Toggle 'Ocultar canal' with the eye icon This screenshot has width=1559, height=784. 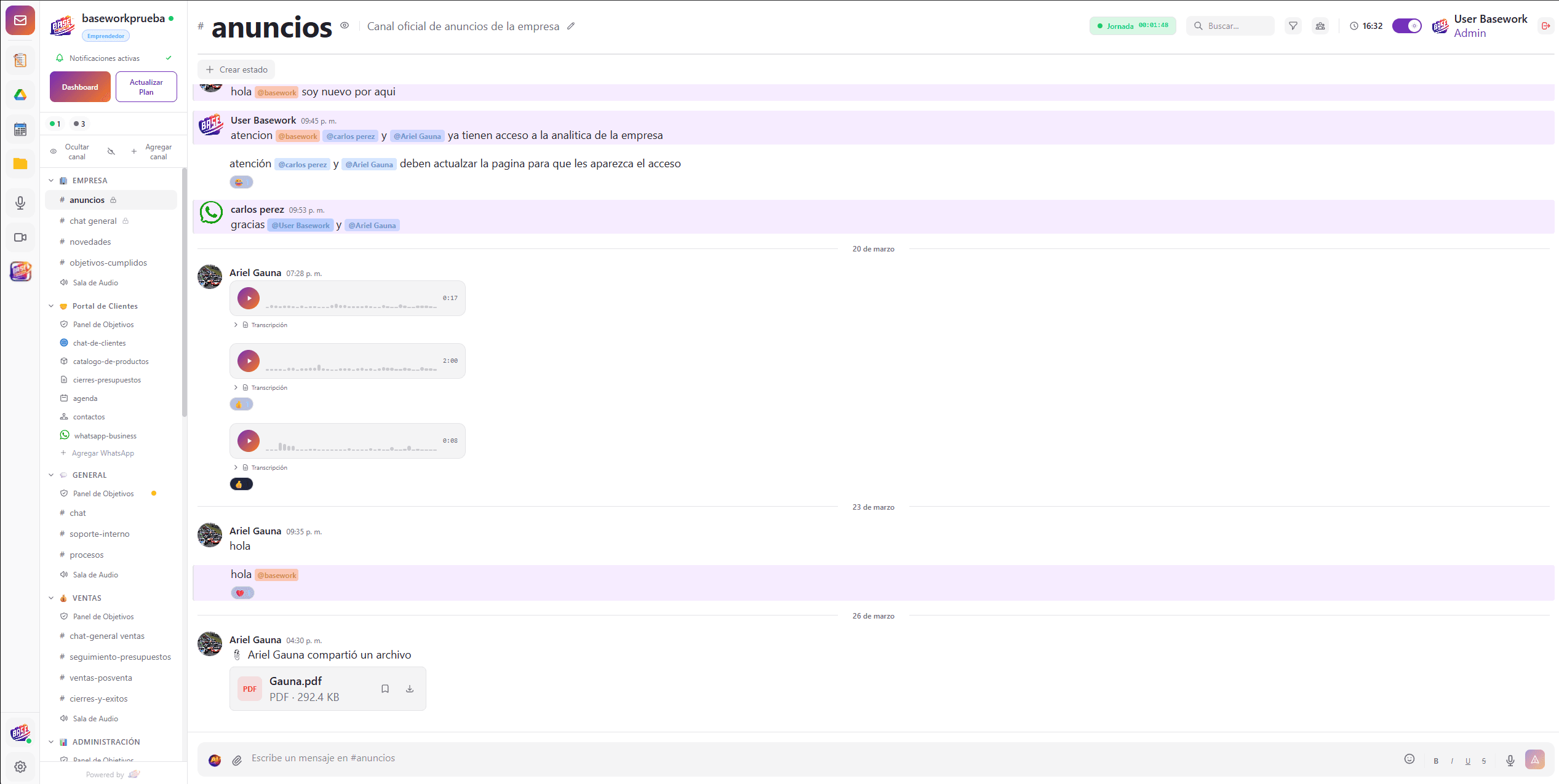54,151
